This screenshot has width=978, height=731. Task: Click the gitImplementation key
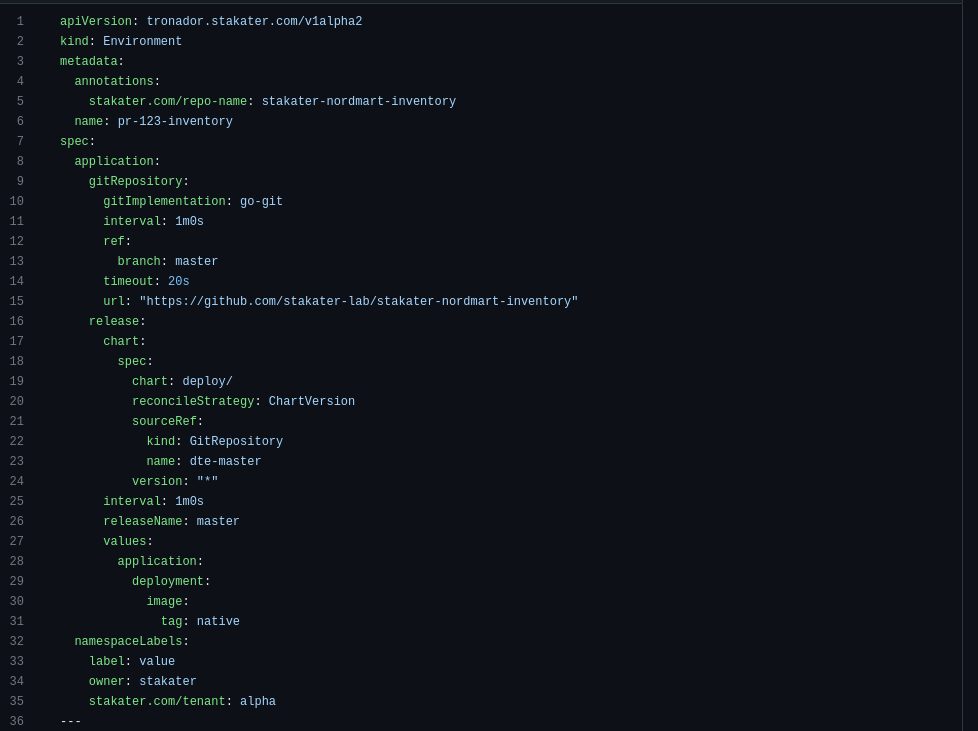point(164,201)
